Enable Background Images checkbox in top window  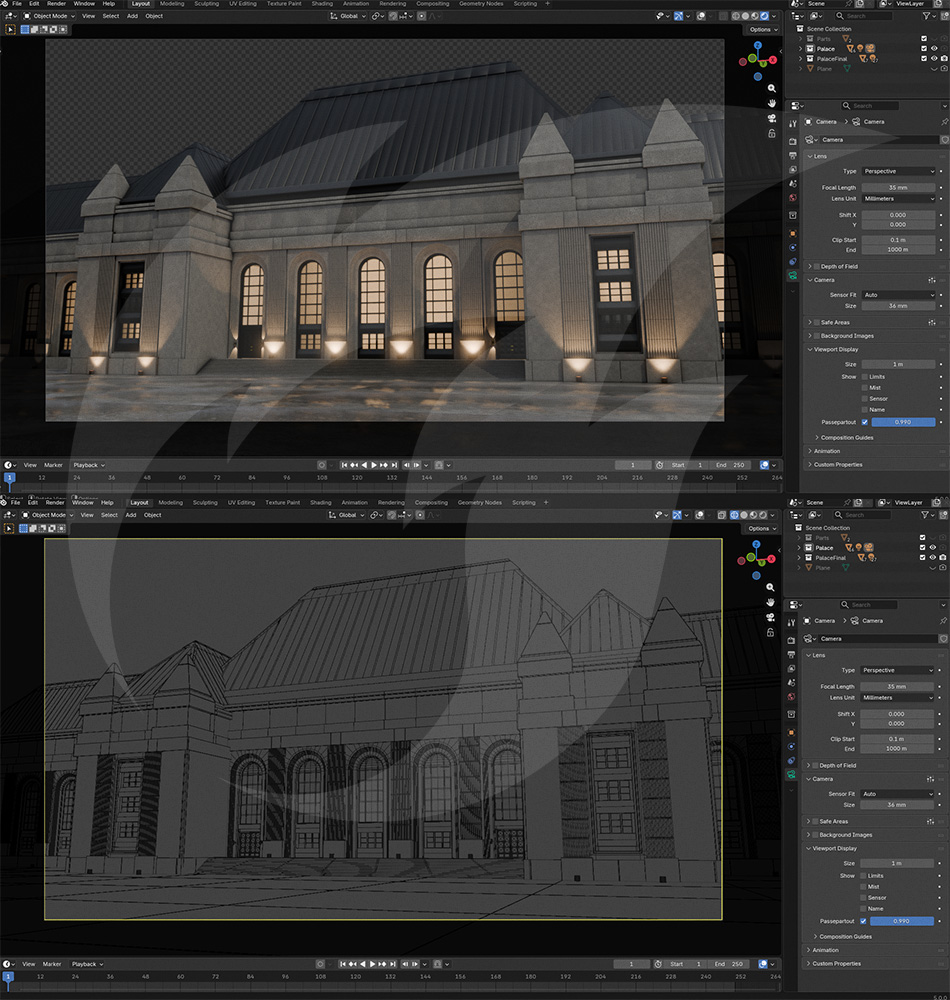817,335
